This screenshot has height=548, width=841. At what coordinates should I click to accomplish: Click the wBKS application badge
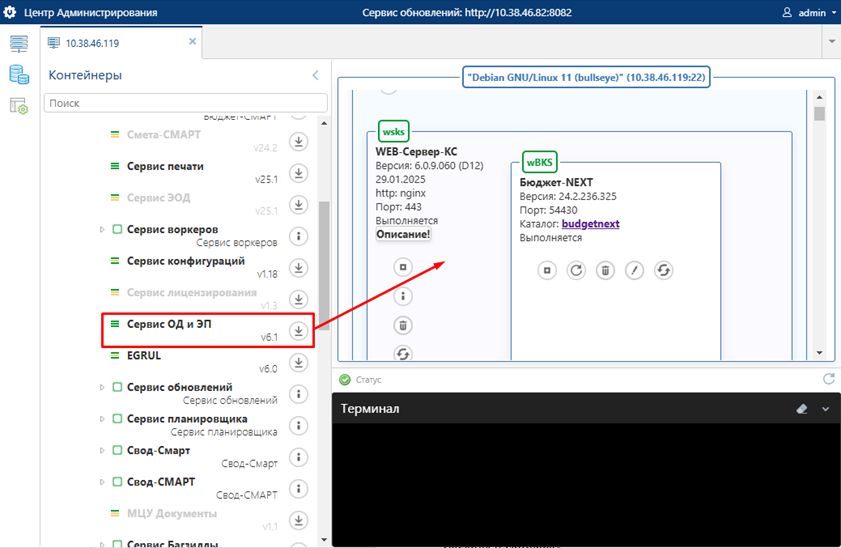coord(540,162)
